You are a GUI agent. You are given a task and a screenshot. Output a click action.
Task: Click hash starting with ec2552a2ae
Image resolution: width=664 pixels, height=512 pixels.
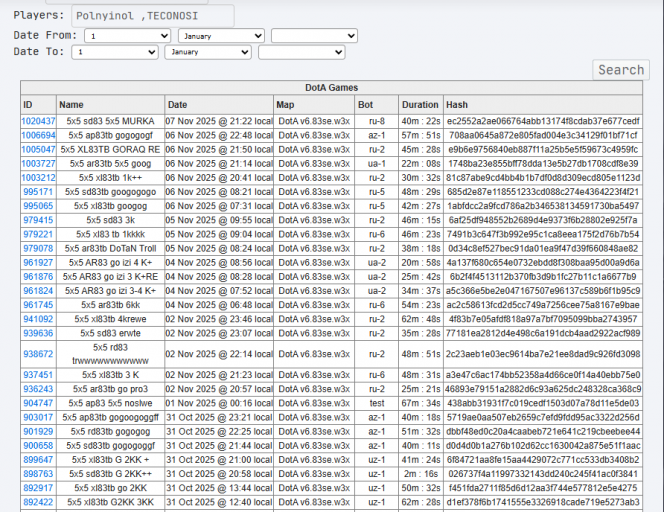543,121
